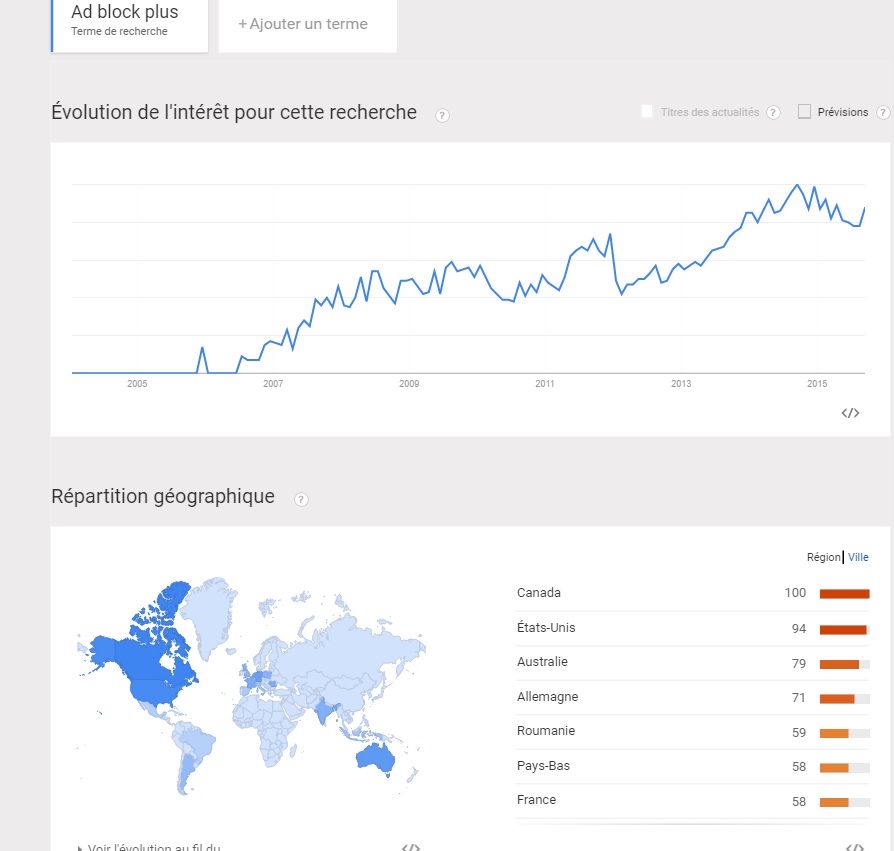Click the France score bar showing 58
The width and height of the screenshot is (894, 851).
[x=844, y=803]
